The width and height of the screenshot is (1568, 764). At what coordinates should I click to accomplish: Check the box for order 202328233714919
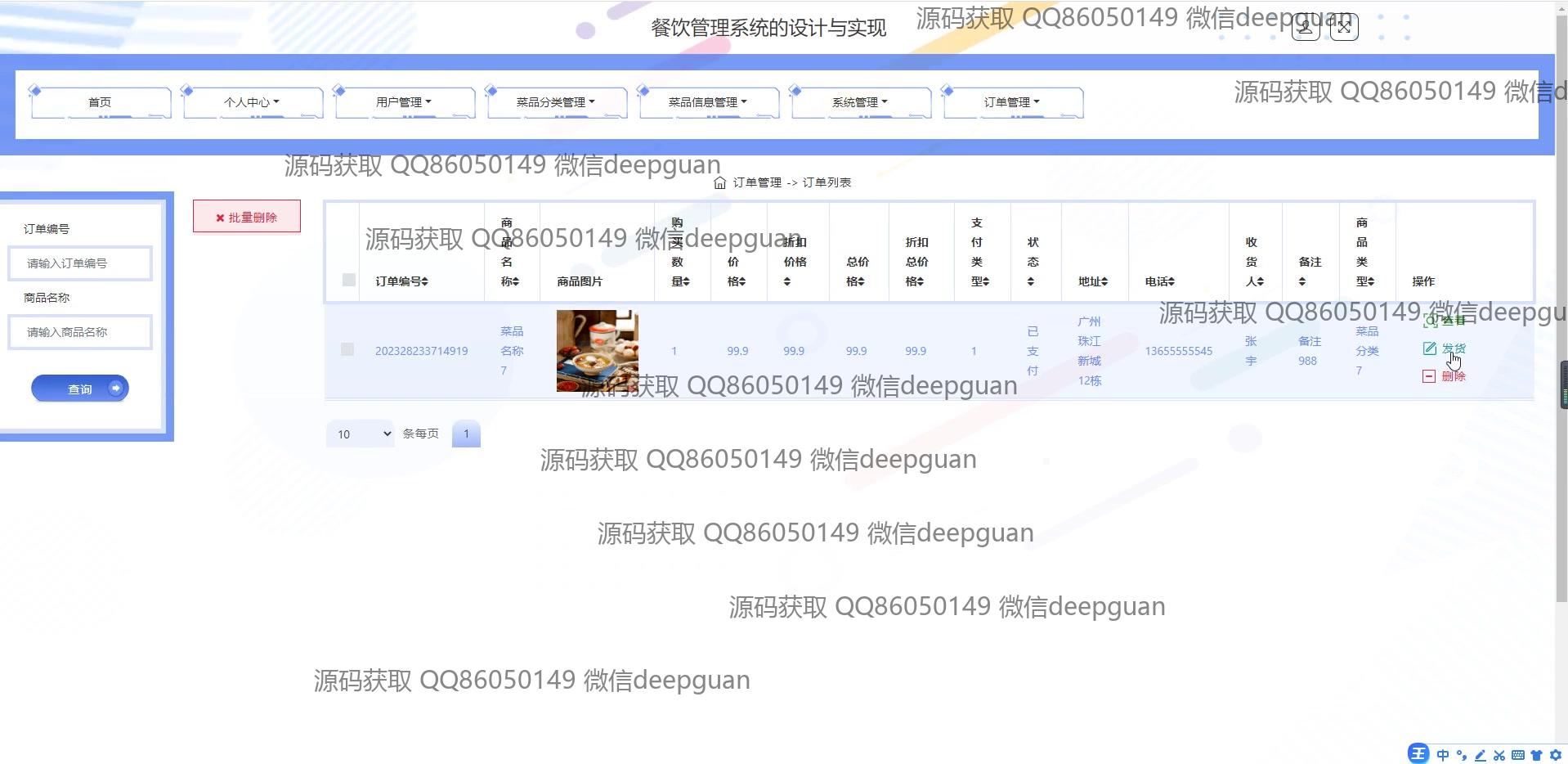click(x=347, y=349)
